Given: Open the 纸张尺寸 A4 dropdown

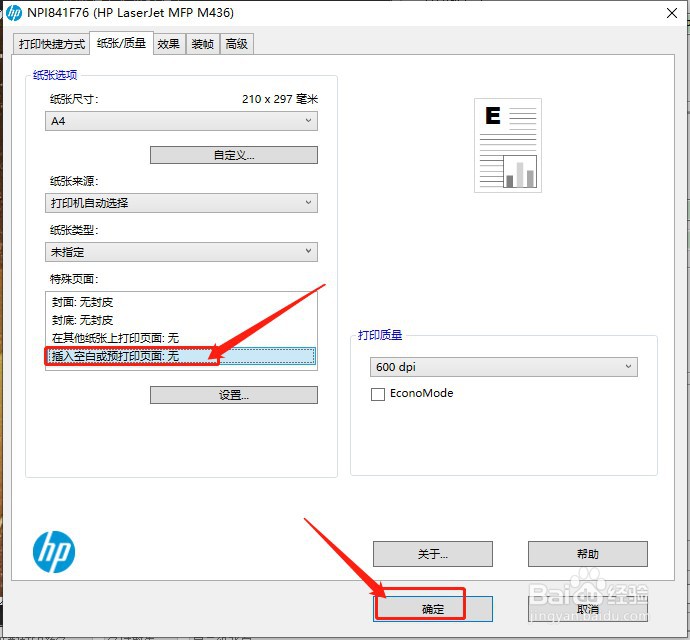Looking at the screenshot, I should pos(181,121).
